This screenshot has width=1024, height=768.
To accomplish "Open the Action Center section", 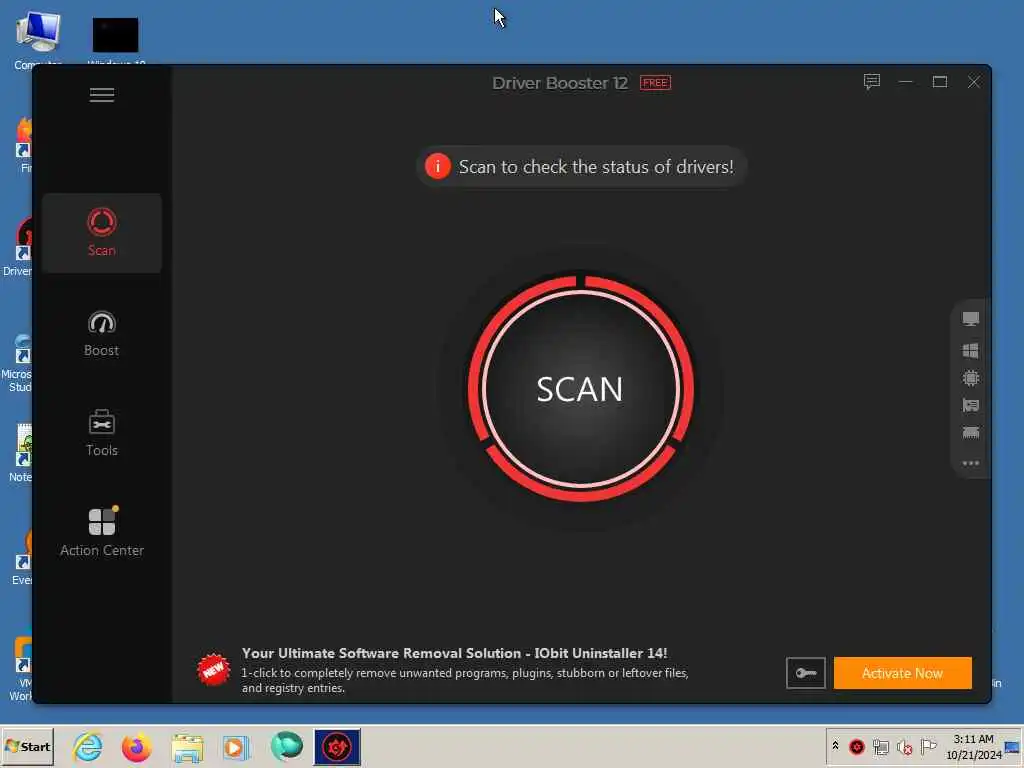I will [x=102, y=532].
